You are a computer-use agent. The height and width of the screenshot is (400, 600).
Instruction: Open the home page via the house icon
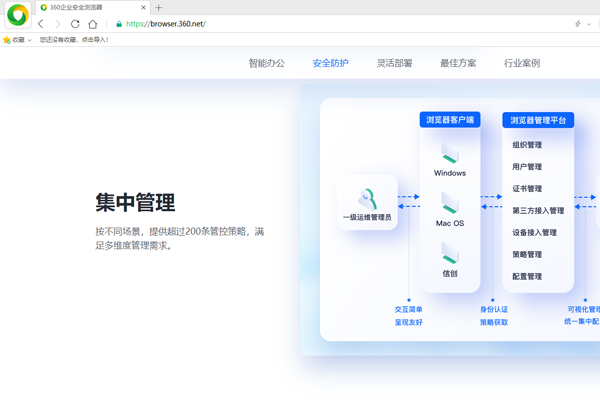coord(93,24)
